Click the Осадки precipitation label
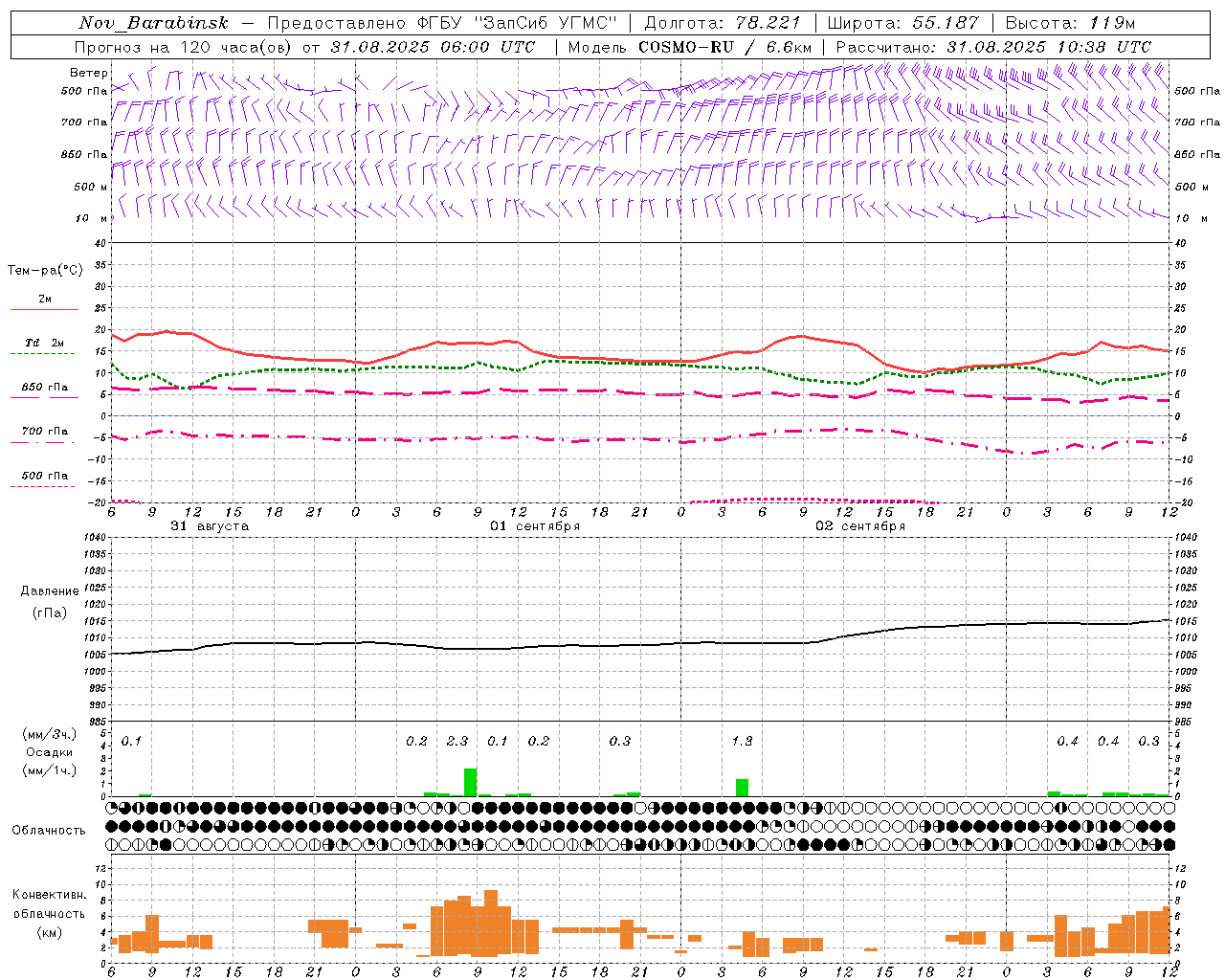This screenshot has height=980, width=1225. click(x=50, y=752)
